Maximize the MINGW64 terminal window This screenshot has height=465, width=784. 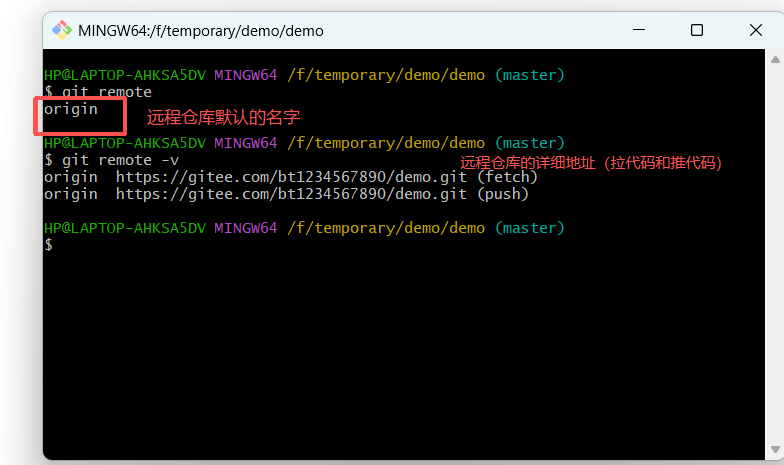pos(696,30)
